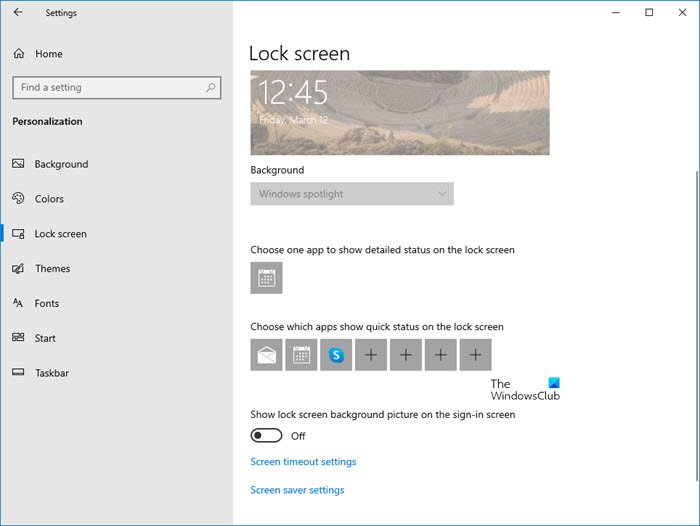Click the Find a setting search box
This screenshot has width=700, height=526.
tap(110, 87)
